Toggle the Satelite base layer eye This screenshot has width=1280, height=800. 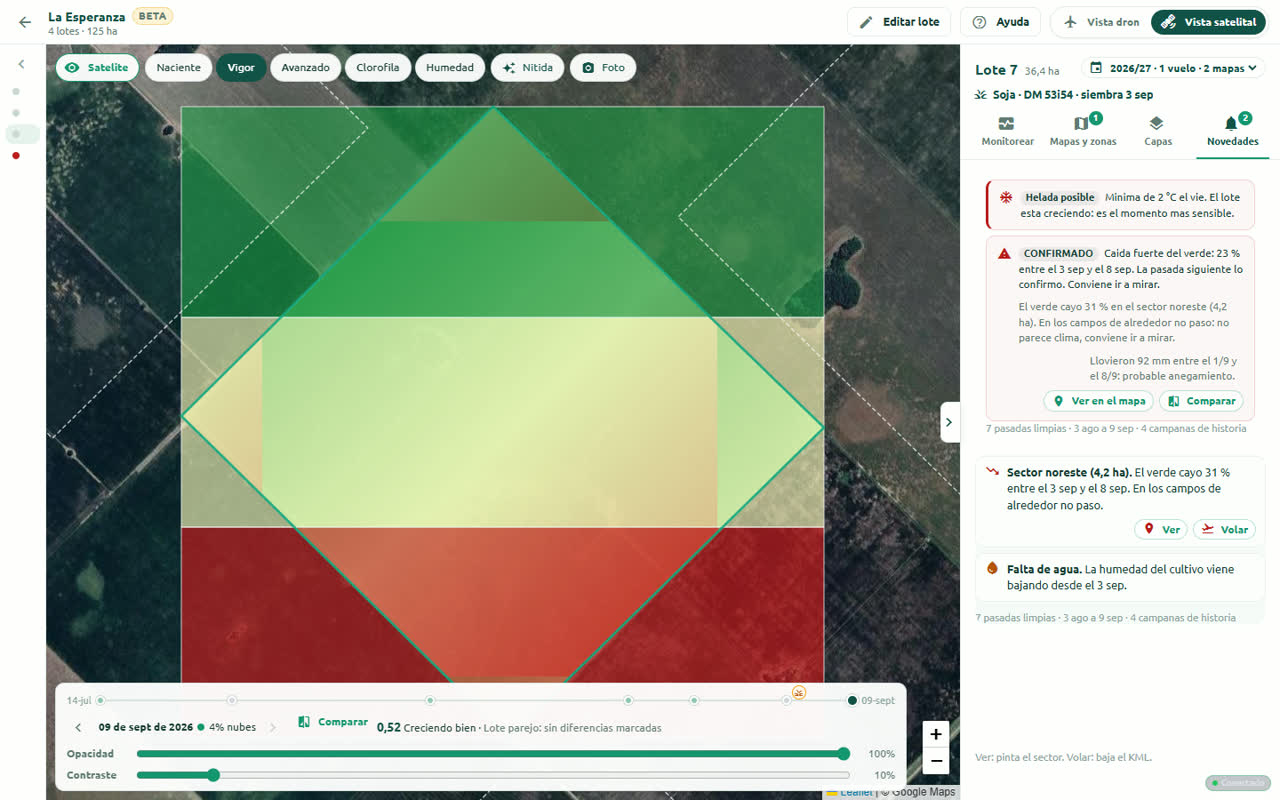pos(97,67)
